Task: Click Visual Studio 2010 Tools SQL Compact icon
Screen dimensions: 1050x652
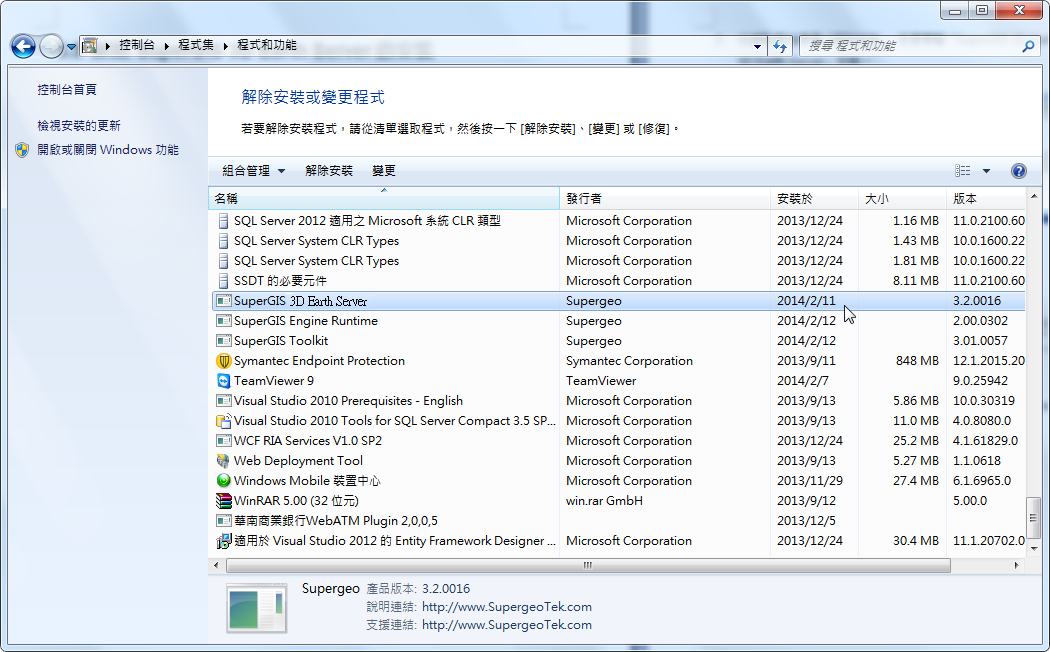Action: (224, 421)
